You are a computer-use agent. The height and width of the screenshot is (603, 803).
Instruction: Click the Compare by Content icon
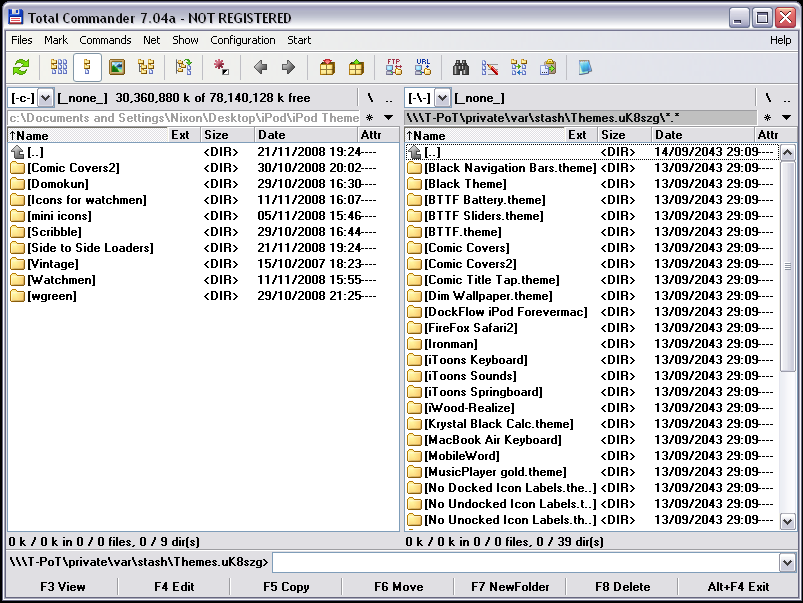coord(490,67)
